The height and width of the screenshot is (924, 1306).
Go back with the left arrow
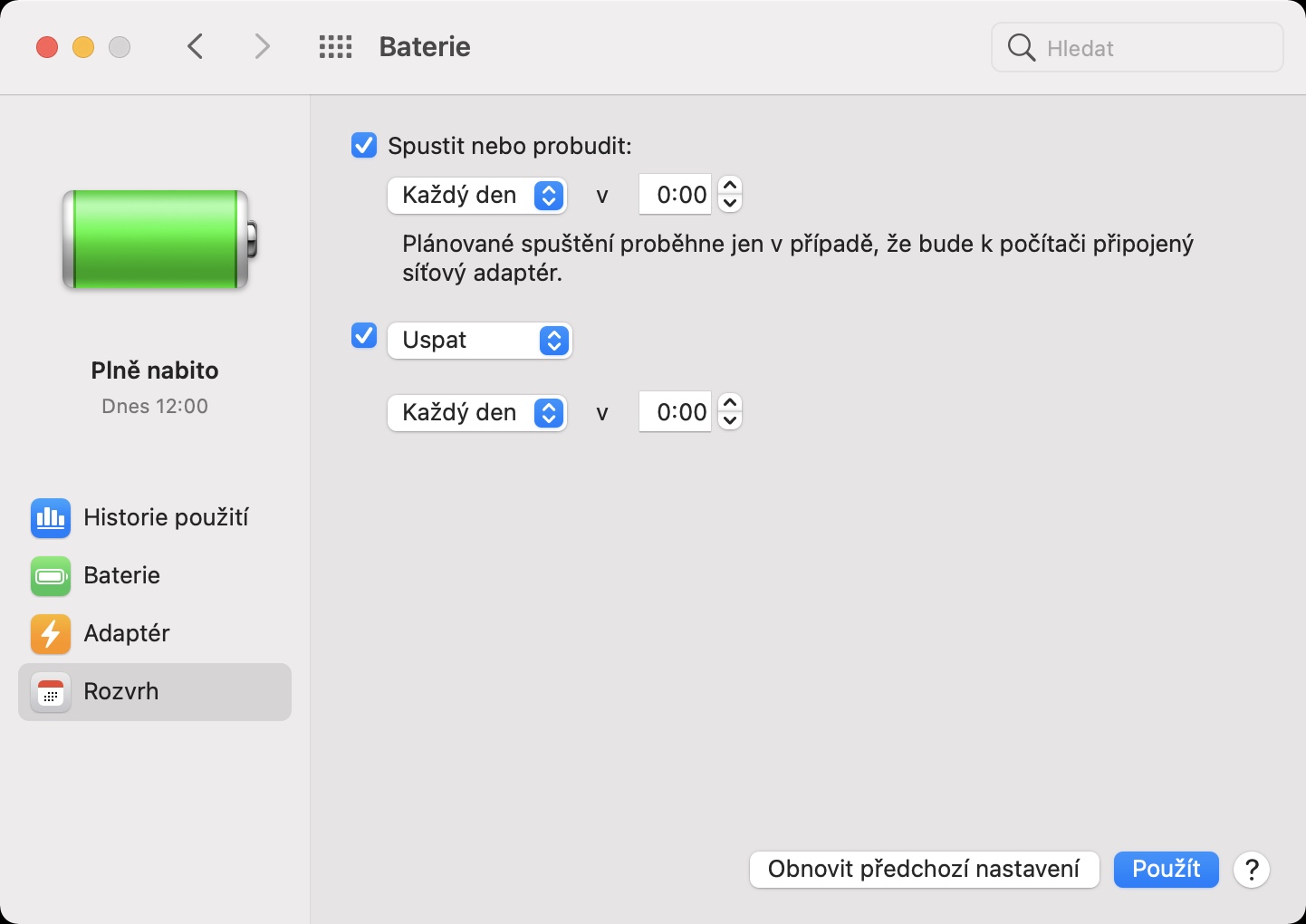196,47
